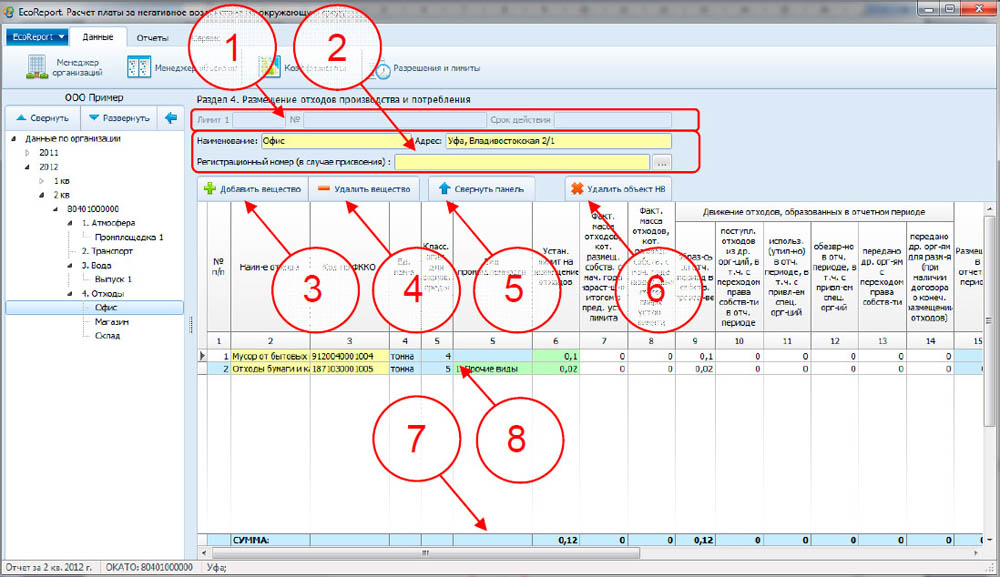Click the Мусор от бытовых cell
The image size is (1000, 577).
coord(270,356)
